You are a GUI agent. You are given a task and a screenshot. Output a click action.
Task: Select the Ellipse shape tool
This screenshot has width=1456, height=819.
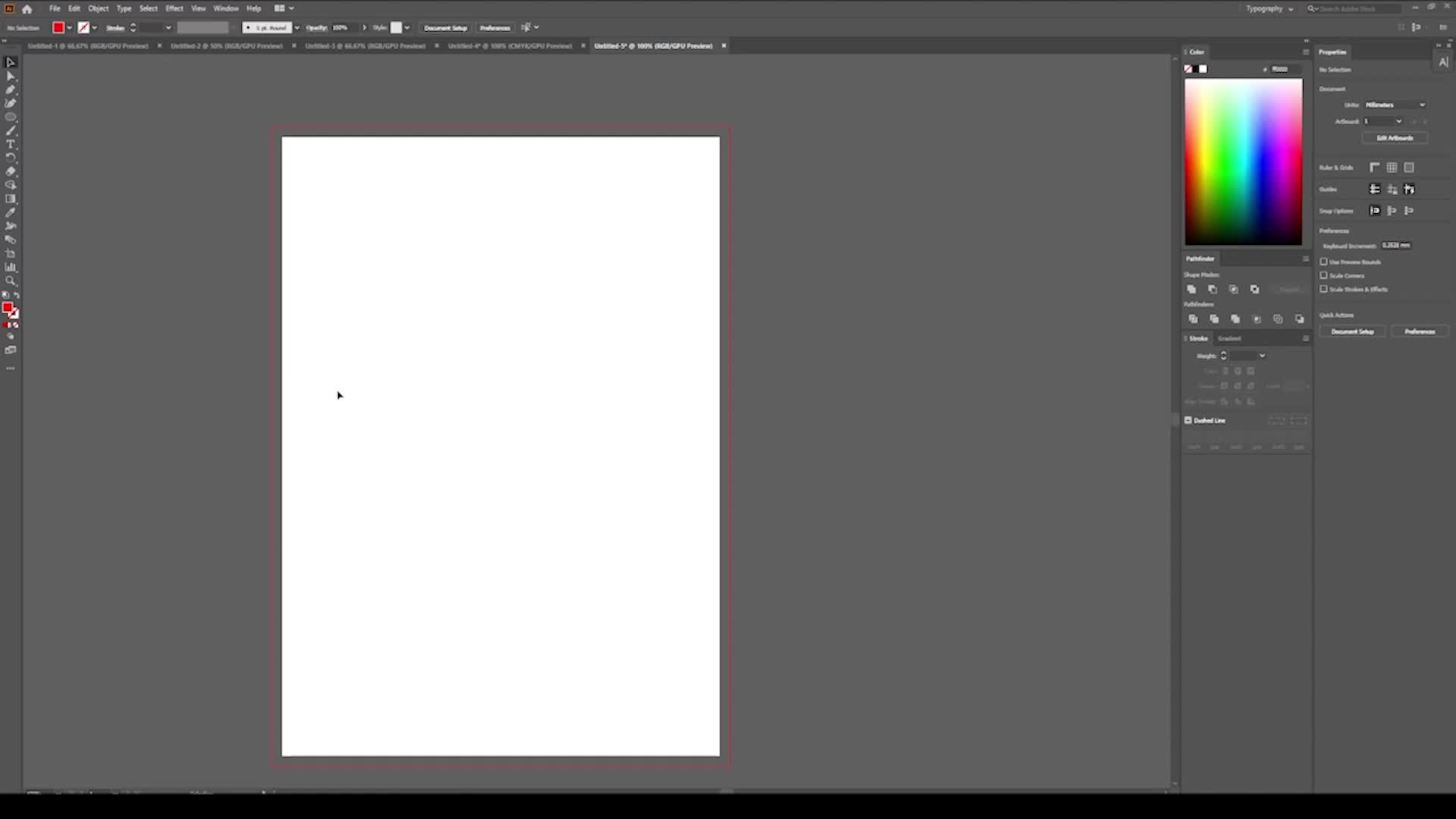(11, 117)
